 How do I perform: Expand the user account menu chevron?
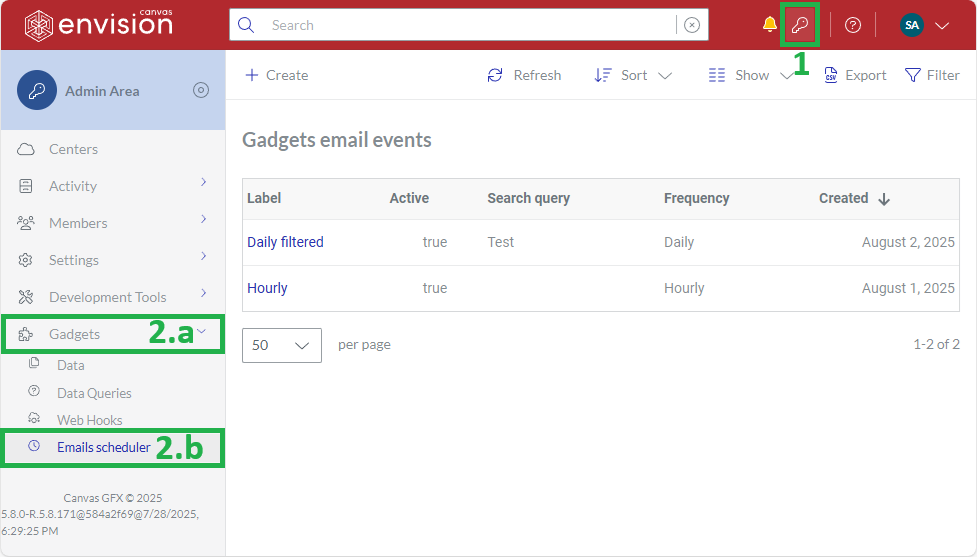coord(942,26)
